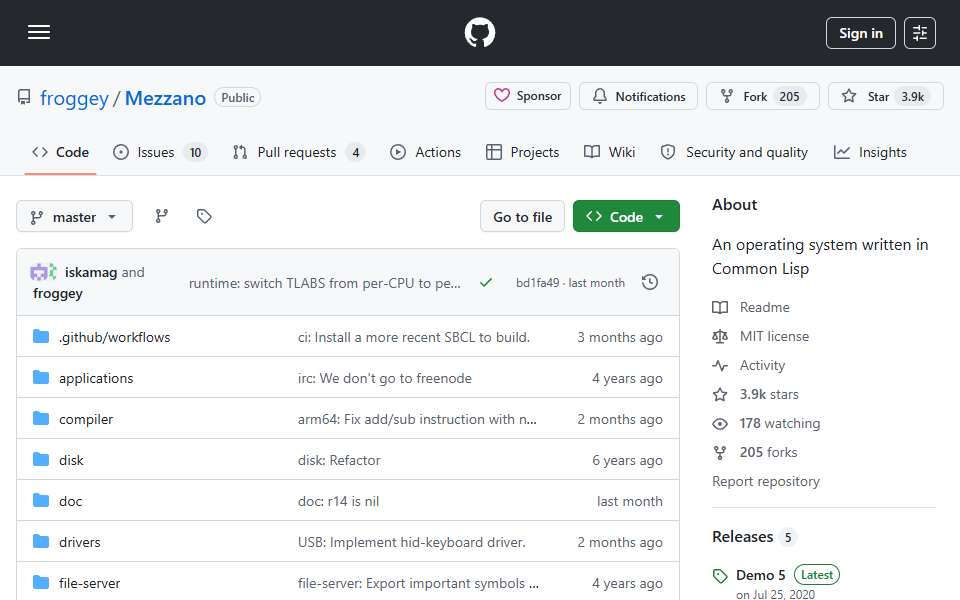Open commit 'ci: Install a more recent SBCL'
This screenshot has width=960, height=600.
(x=414, y=337)
